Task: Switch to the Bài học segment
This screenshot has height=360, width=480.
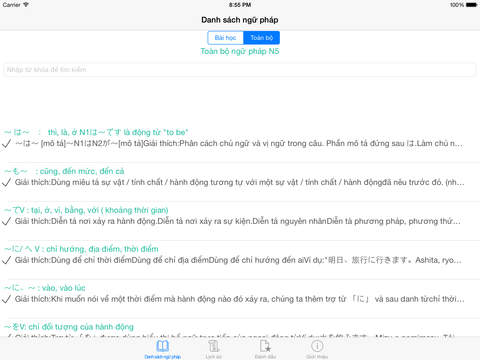Action: point(225,38)
